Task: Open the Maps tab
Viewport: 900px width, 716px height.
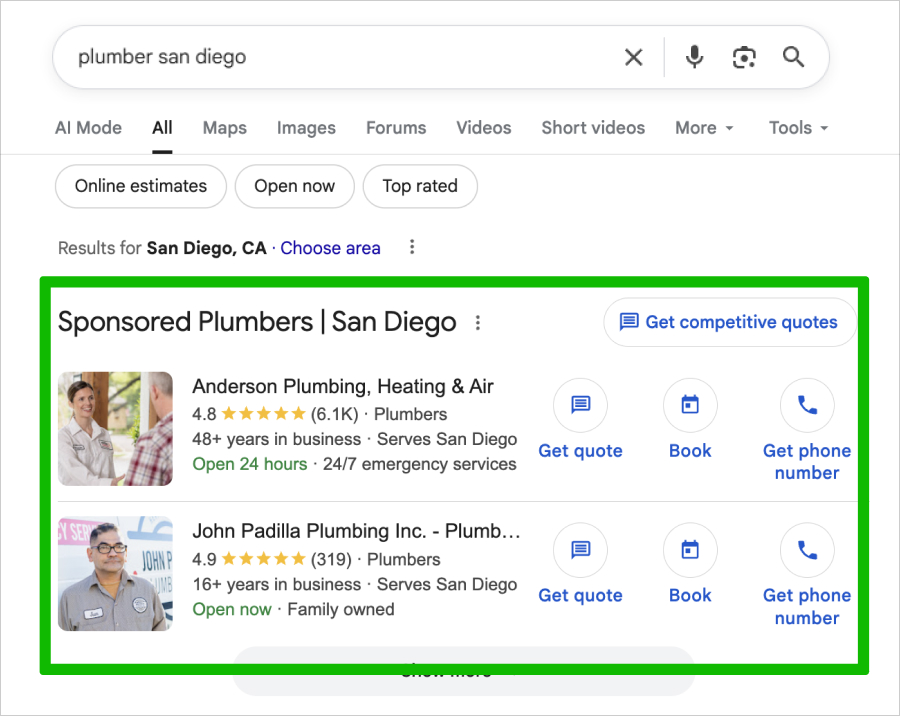Action: click(x=224, y=127)
